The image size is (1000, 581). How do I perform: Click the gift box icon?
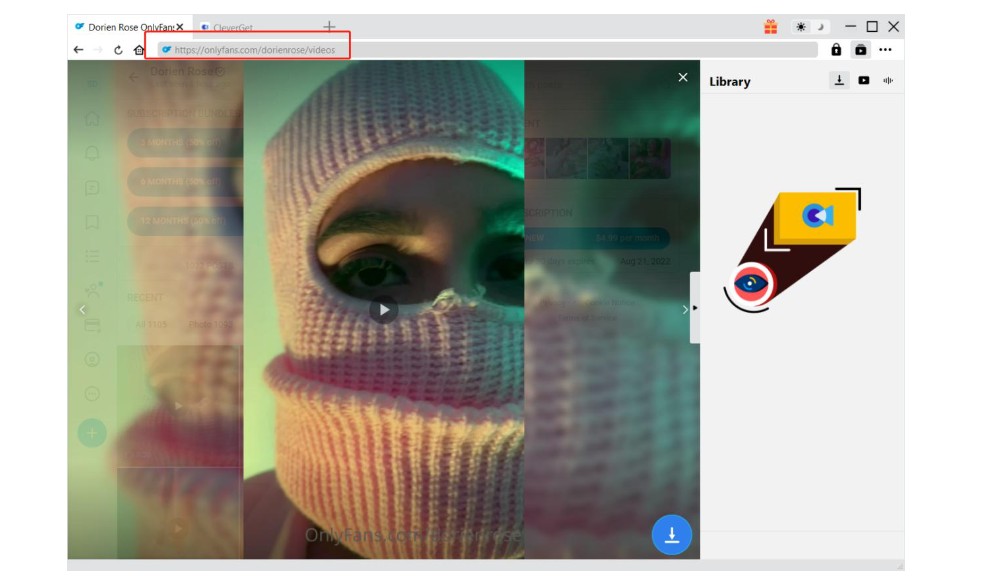click(771, 27)
